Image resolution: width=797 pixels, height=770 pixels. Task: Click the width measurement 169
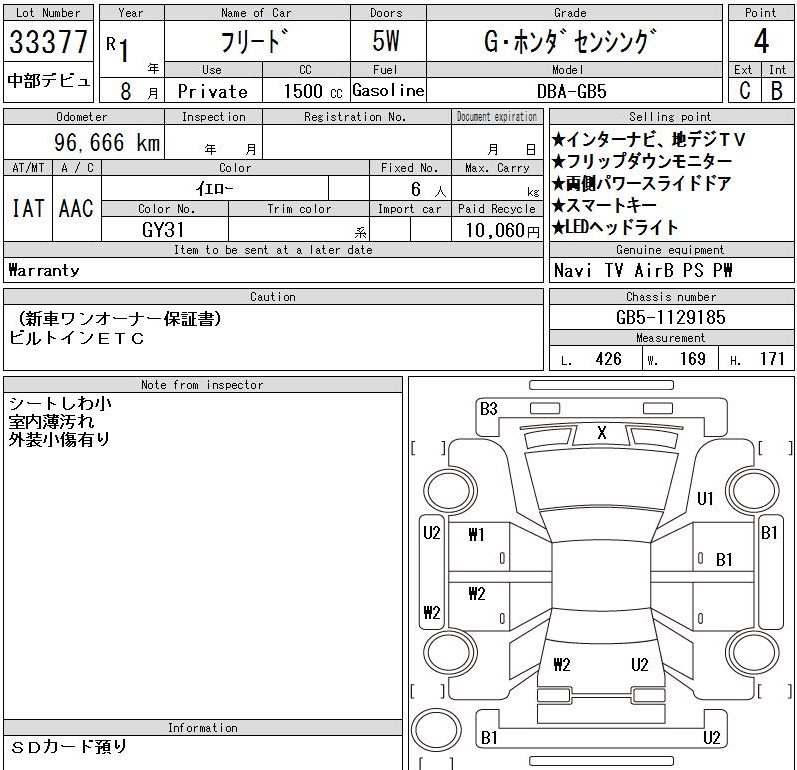pos(692,359)
